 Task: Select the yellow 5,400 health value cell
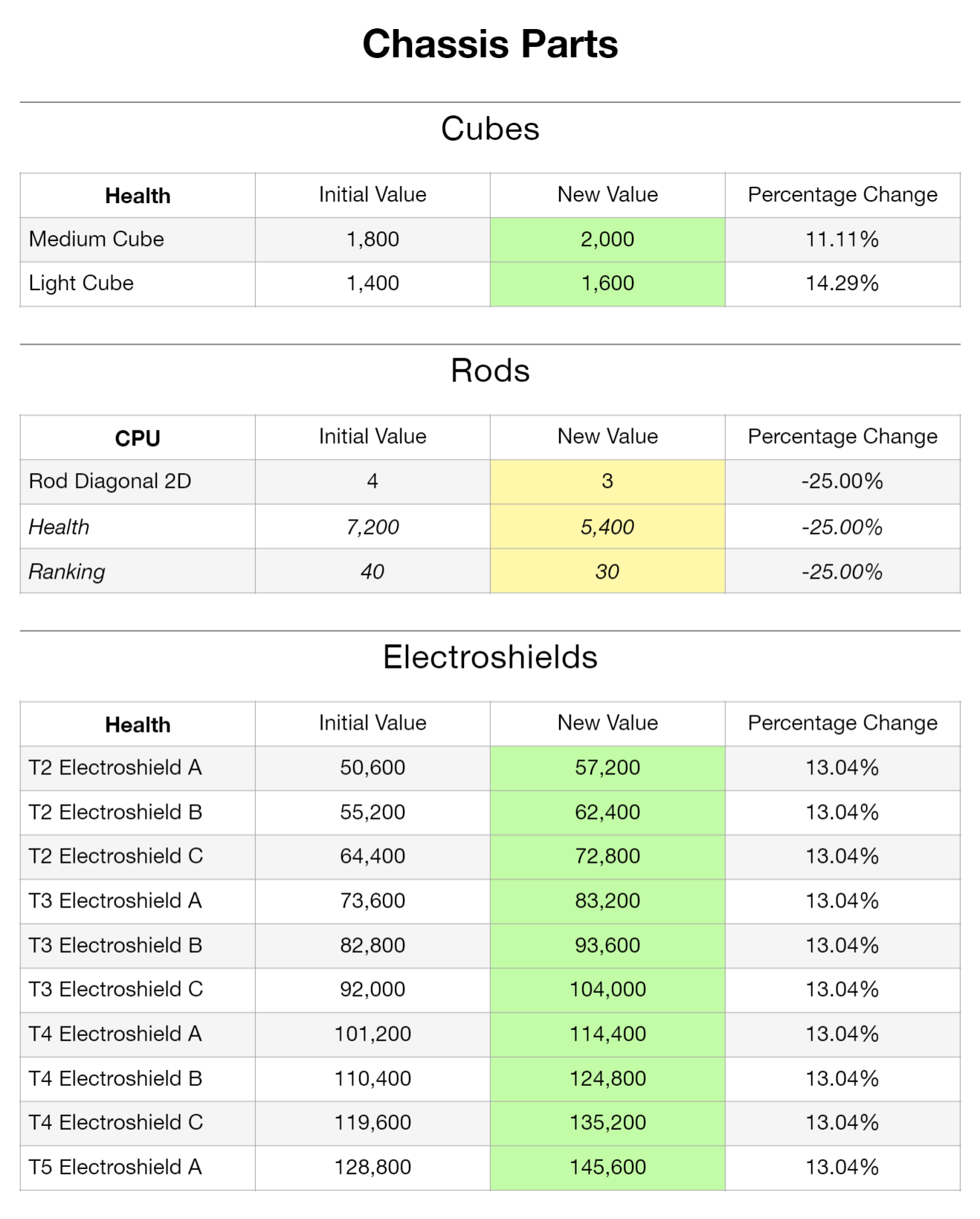pyautogui.click(x=607, y=527)
